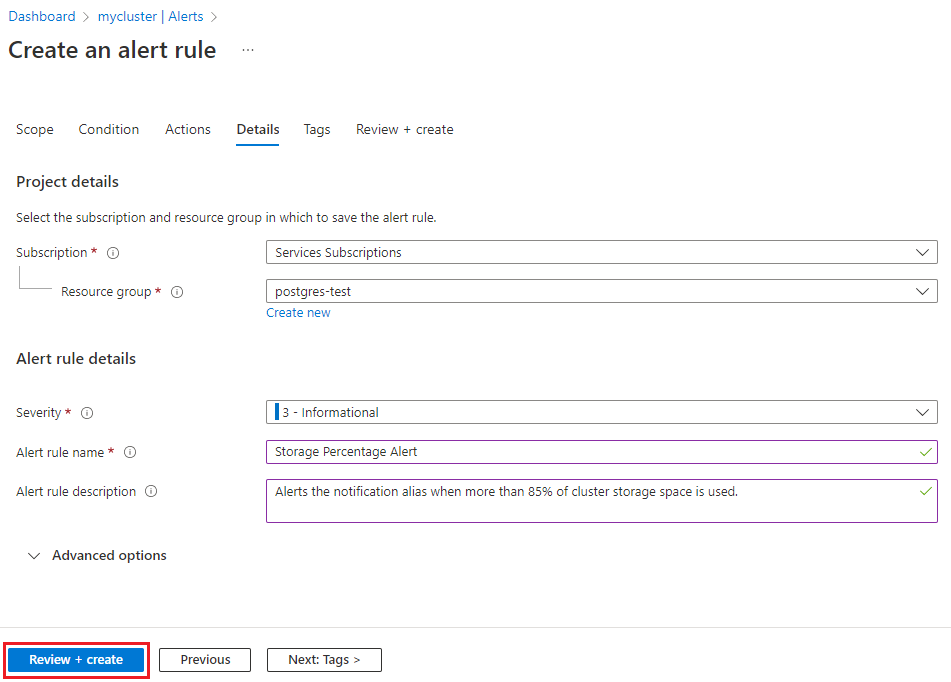Open the Actions tab

click(x=187, y=129)
